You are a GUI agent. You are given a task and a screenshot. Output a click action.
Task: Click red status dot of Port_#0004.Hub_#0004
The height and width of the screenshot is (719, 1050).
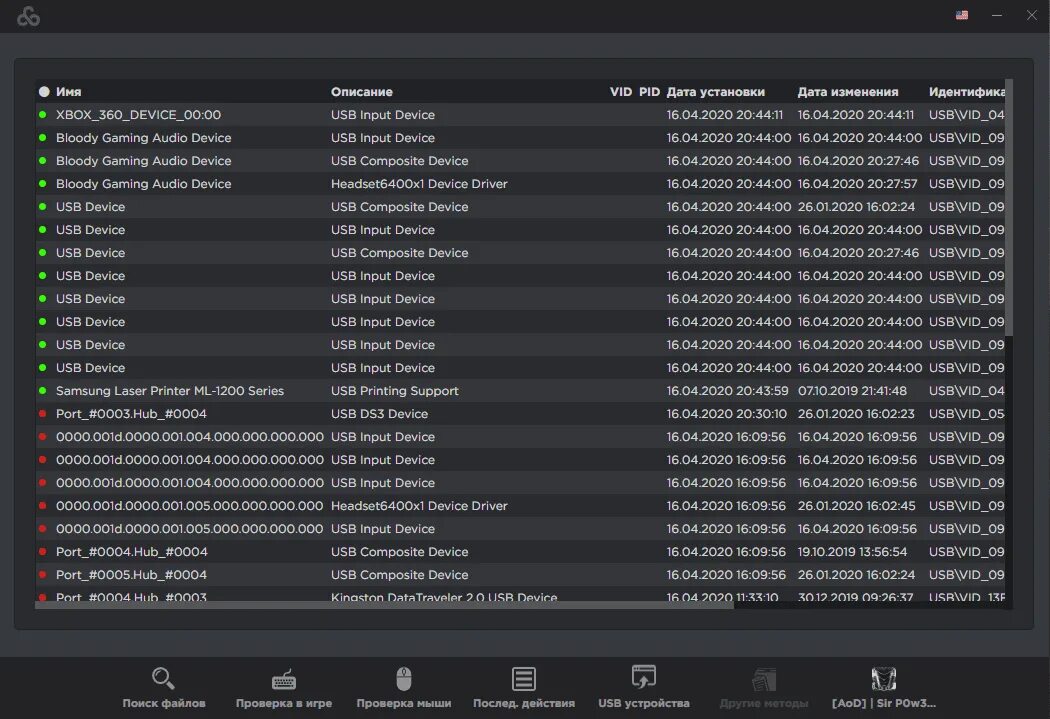coord(43,552)
